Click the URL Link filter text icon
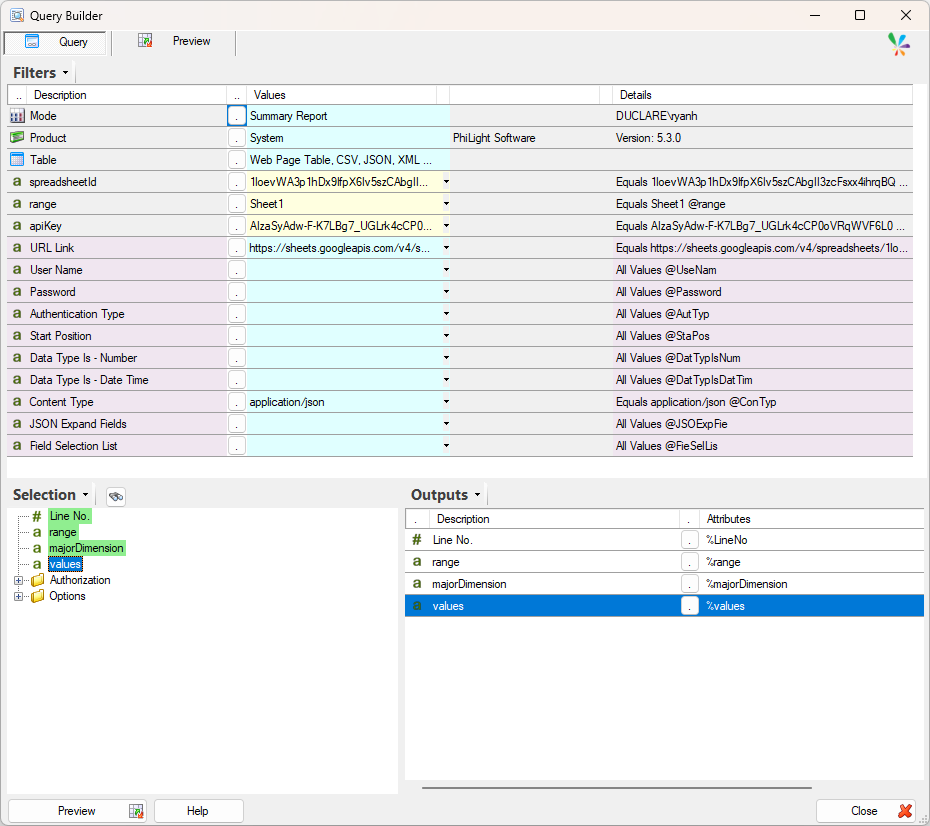Image resolution: width=930 pixels, height=826 pixels. point(17,248)
